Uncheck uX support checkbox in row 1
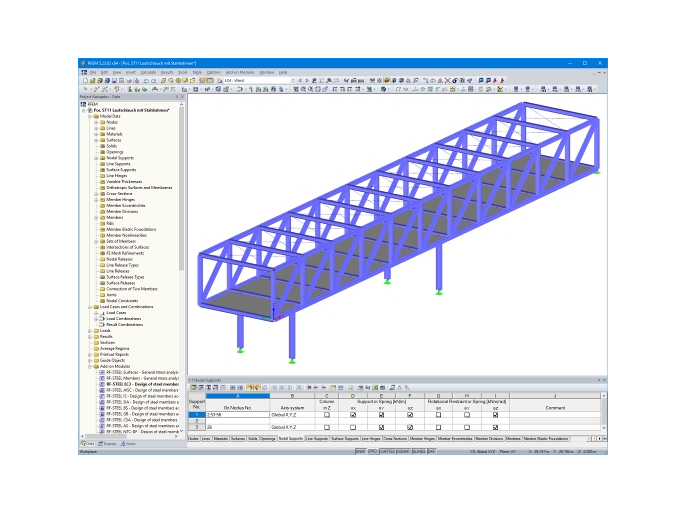 pos(353,415)
